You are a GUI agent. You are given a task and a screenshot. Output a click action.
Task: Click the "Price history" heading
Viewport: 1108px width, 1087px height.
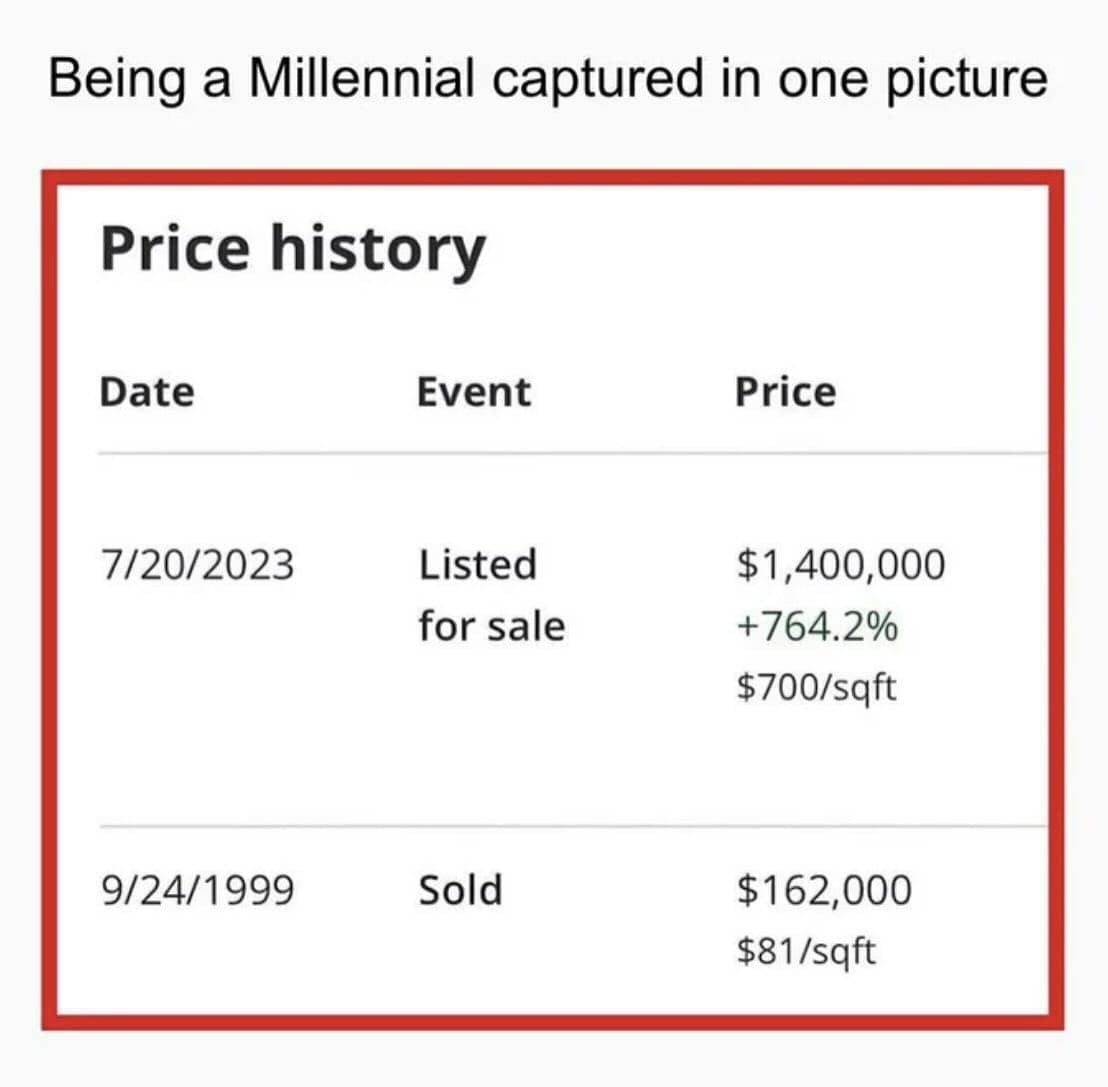(x=292, y=248)
